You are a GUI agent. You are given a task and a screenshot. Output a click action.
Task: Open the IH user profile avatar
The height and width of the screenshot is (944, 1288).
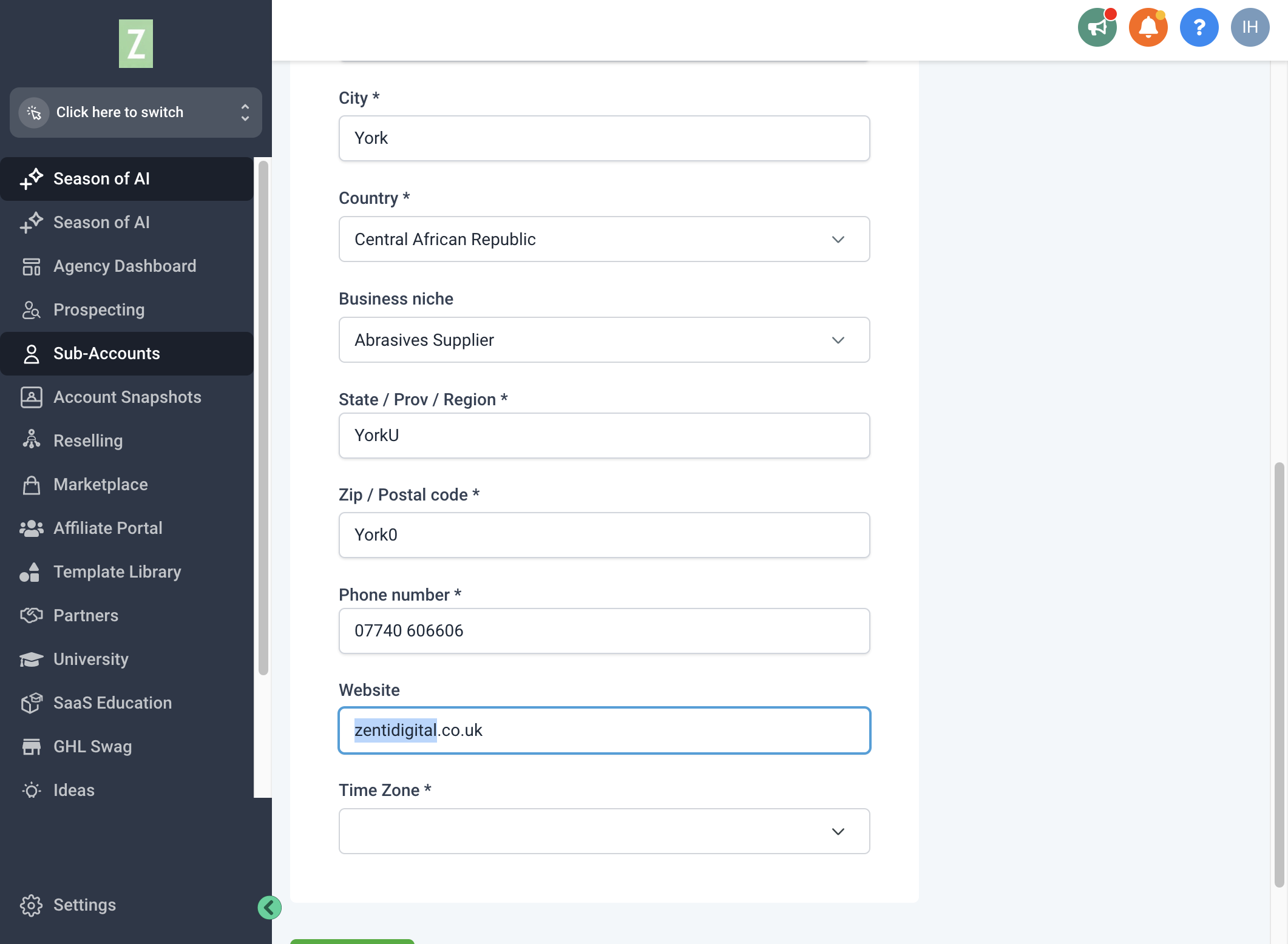pos(1250,27)
